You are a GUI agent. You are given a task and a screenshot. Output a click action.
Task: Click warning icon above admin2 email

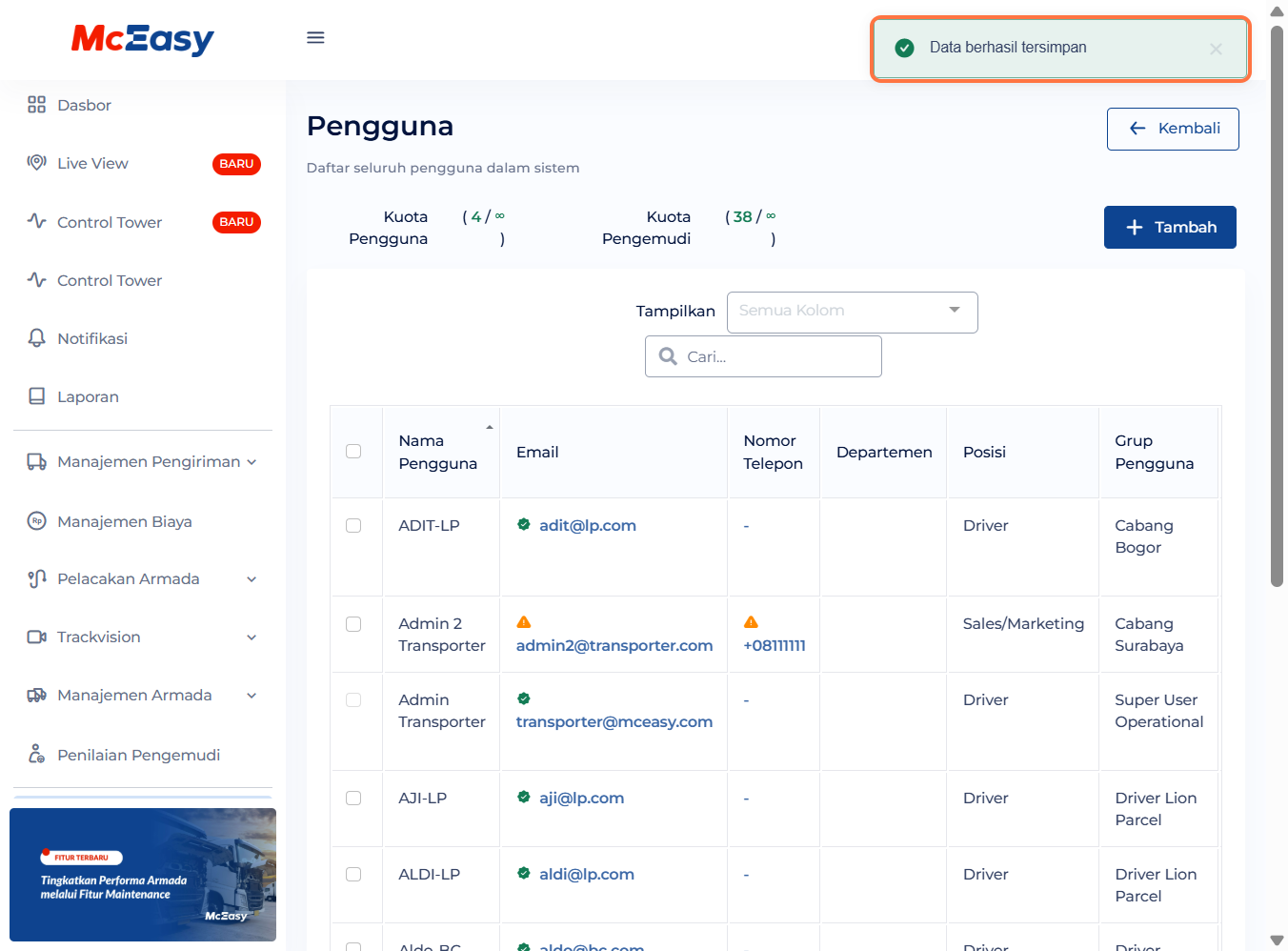click(523, 622)
